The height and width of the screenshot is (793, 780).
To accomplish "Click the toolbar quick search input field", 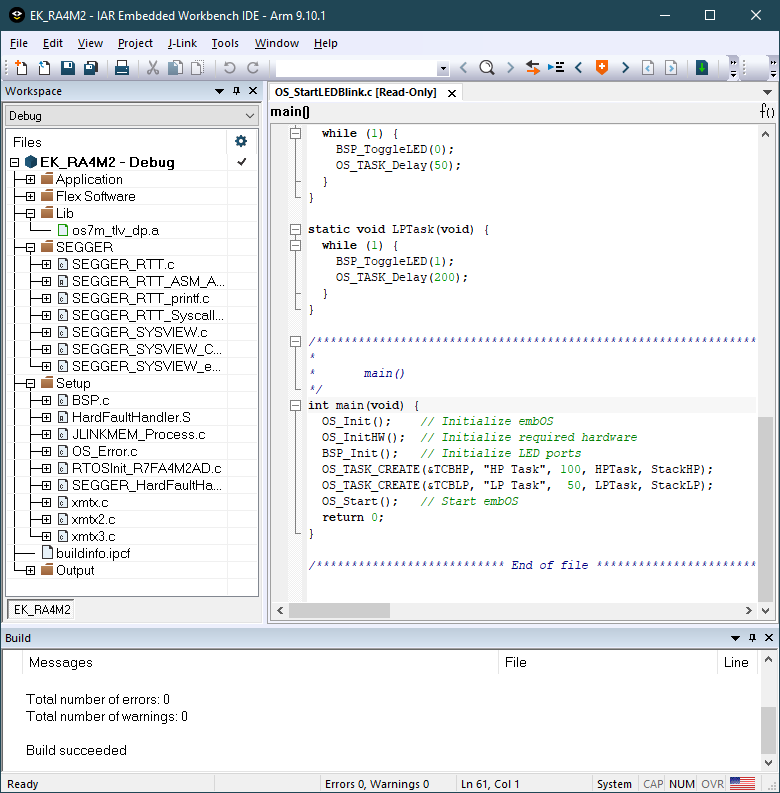I will coord(355,68).
